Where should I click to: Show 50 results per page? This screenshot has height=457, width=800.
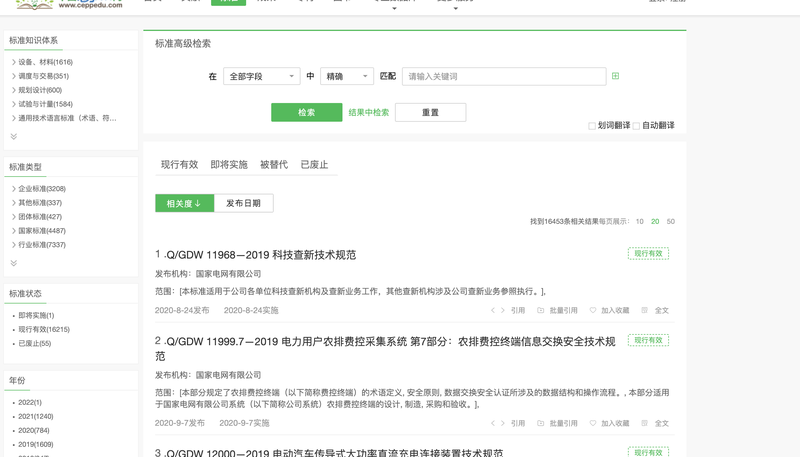pyautogui.click(x=671, y=221)
